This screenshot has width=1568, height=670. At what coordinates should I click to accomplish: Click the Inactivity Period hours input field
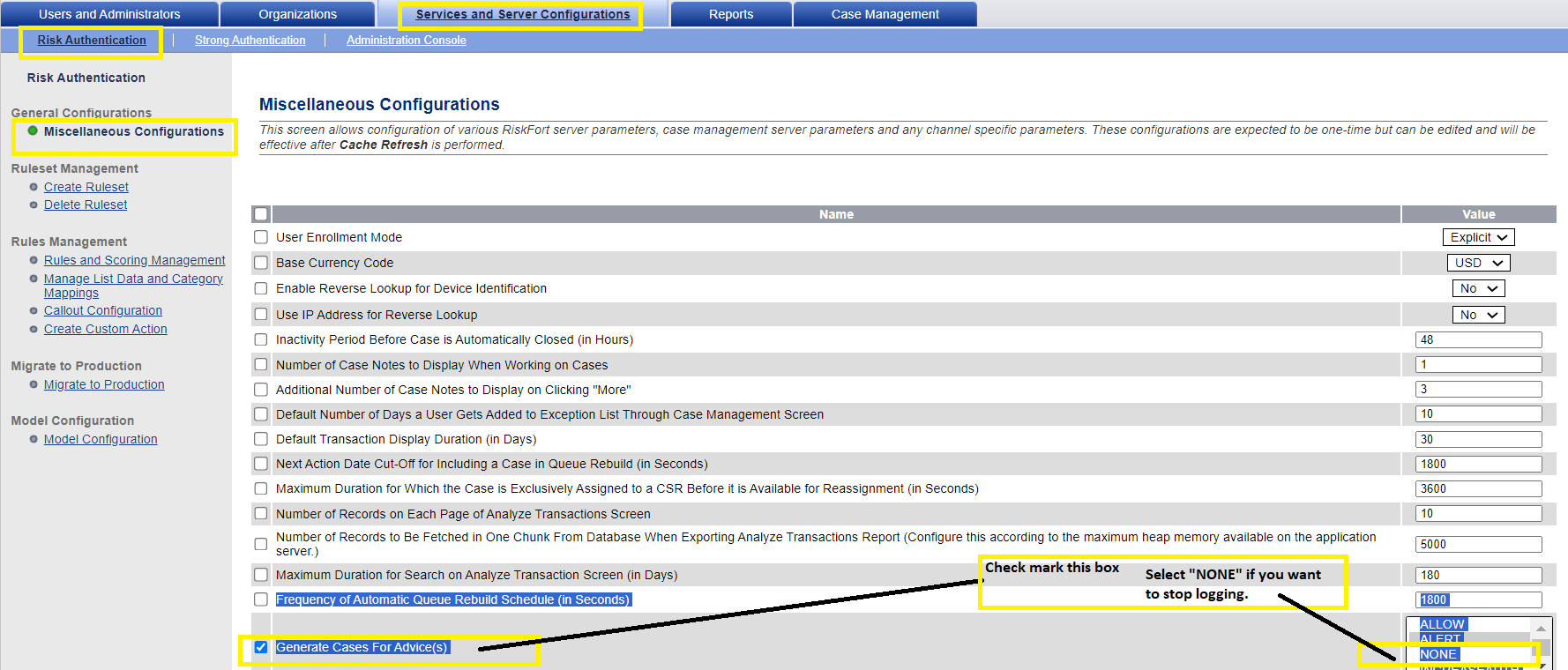pyautogui.click(x=1478, y=339)
